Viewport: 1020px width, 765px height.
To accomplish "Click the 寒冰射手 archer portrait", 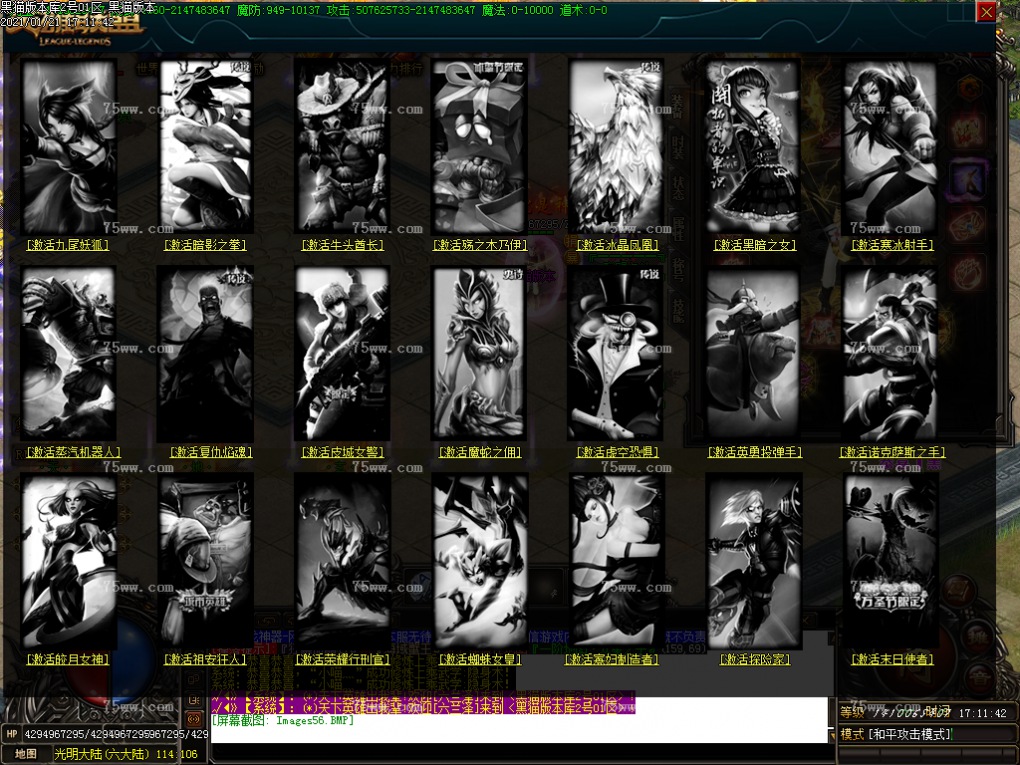I will coord(890,147).
